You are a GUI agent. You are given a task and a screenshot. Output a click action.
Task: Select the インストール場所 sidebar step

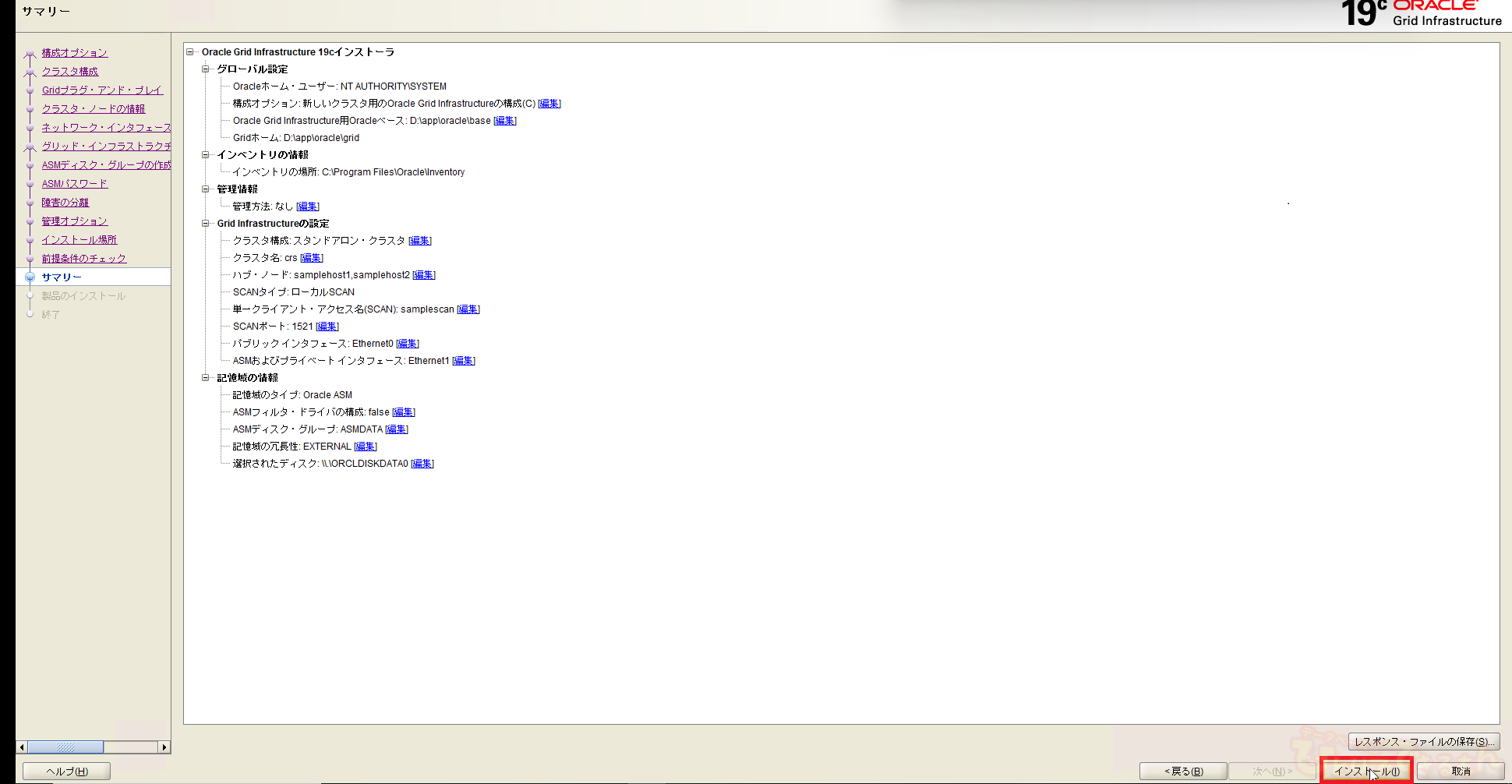click(79, 240)
